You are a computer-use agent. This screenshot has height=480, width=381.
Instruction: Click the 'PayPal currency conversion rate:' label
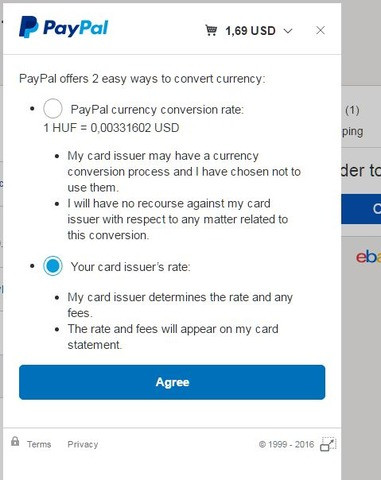pyautogui.click(x=157, y=110)
